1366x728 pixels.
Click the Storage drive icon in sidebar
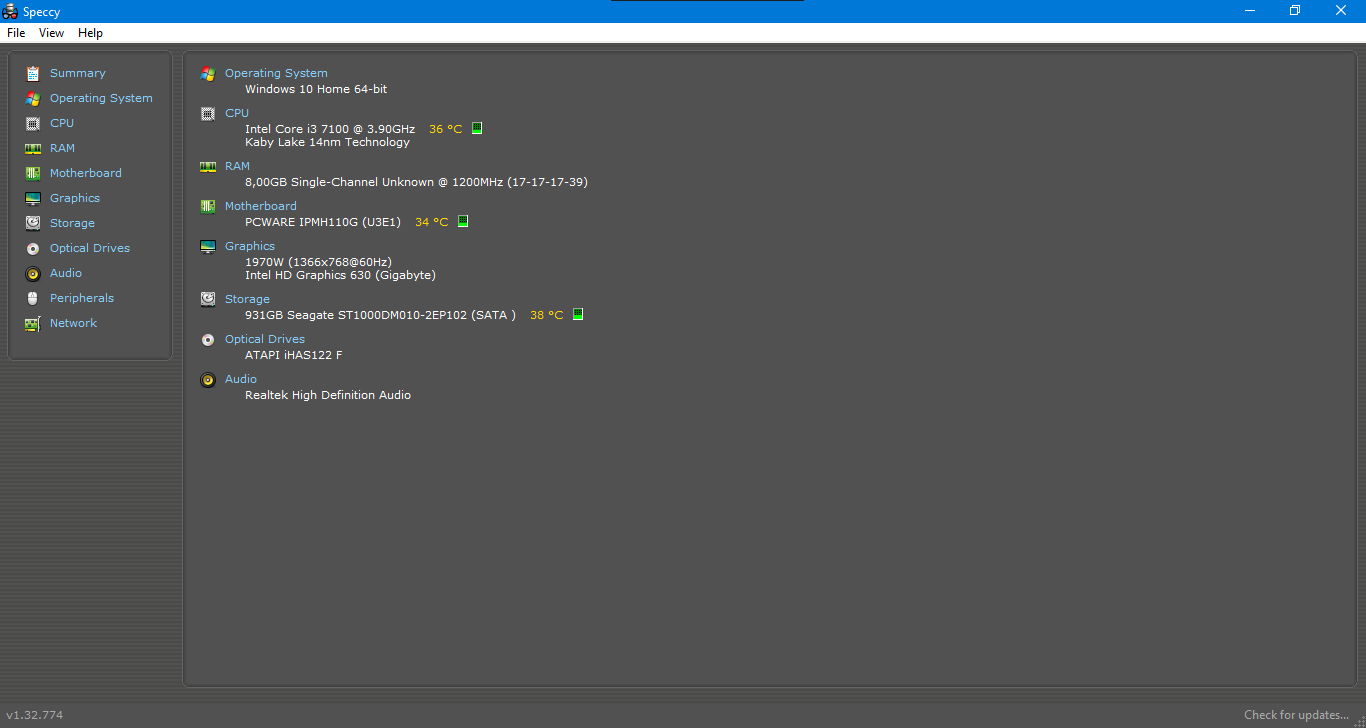33,223
